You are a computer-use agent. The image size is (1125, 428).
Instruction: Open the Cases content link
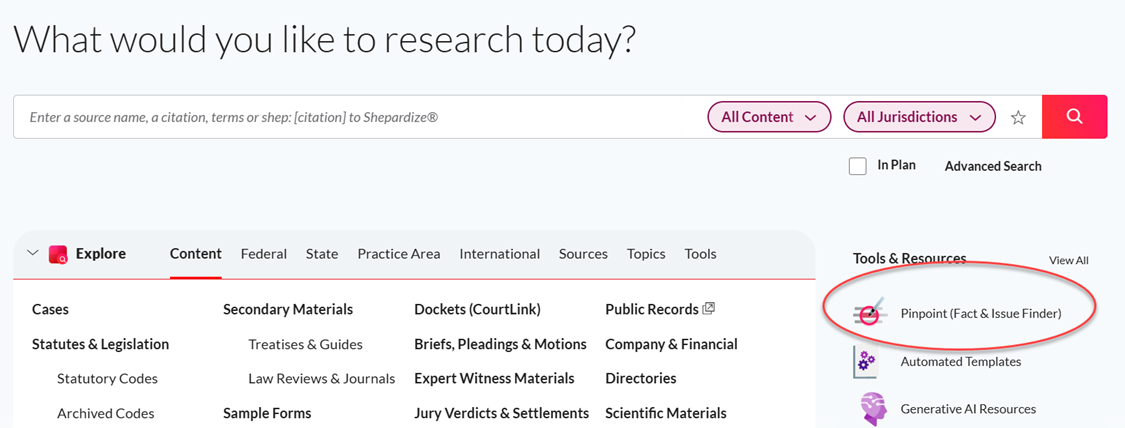pyautogui.click(x=50, y=310)
